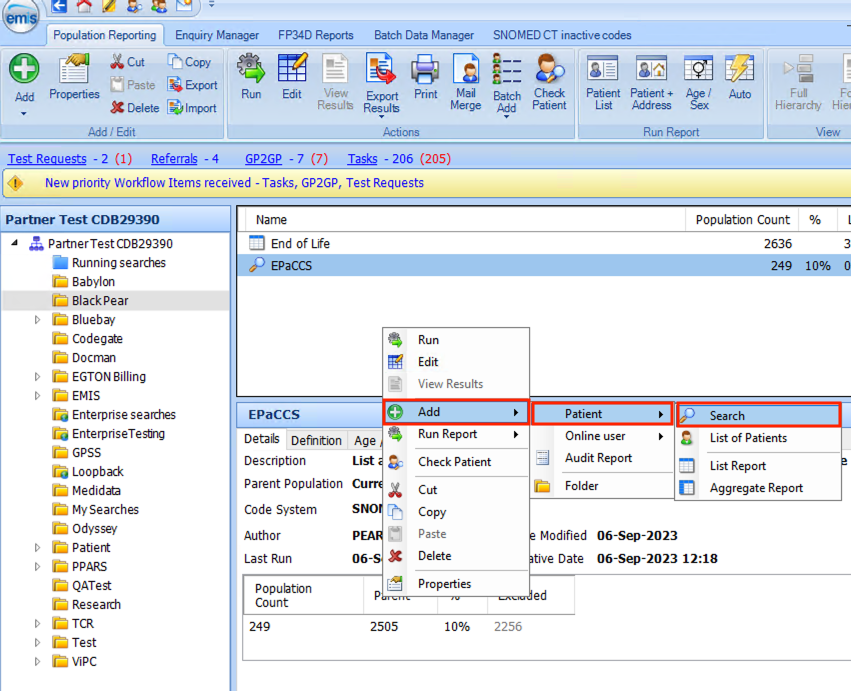Screen dimensions: 851x691
Task: Click the Cut scissors in the ribbon
Action: coord(128,62)
